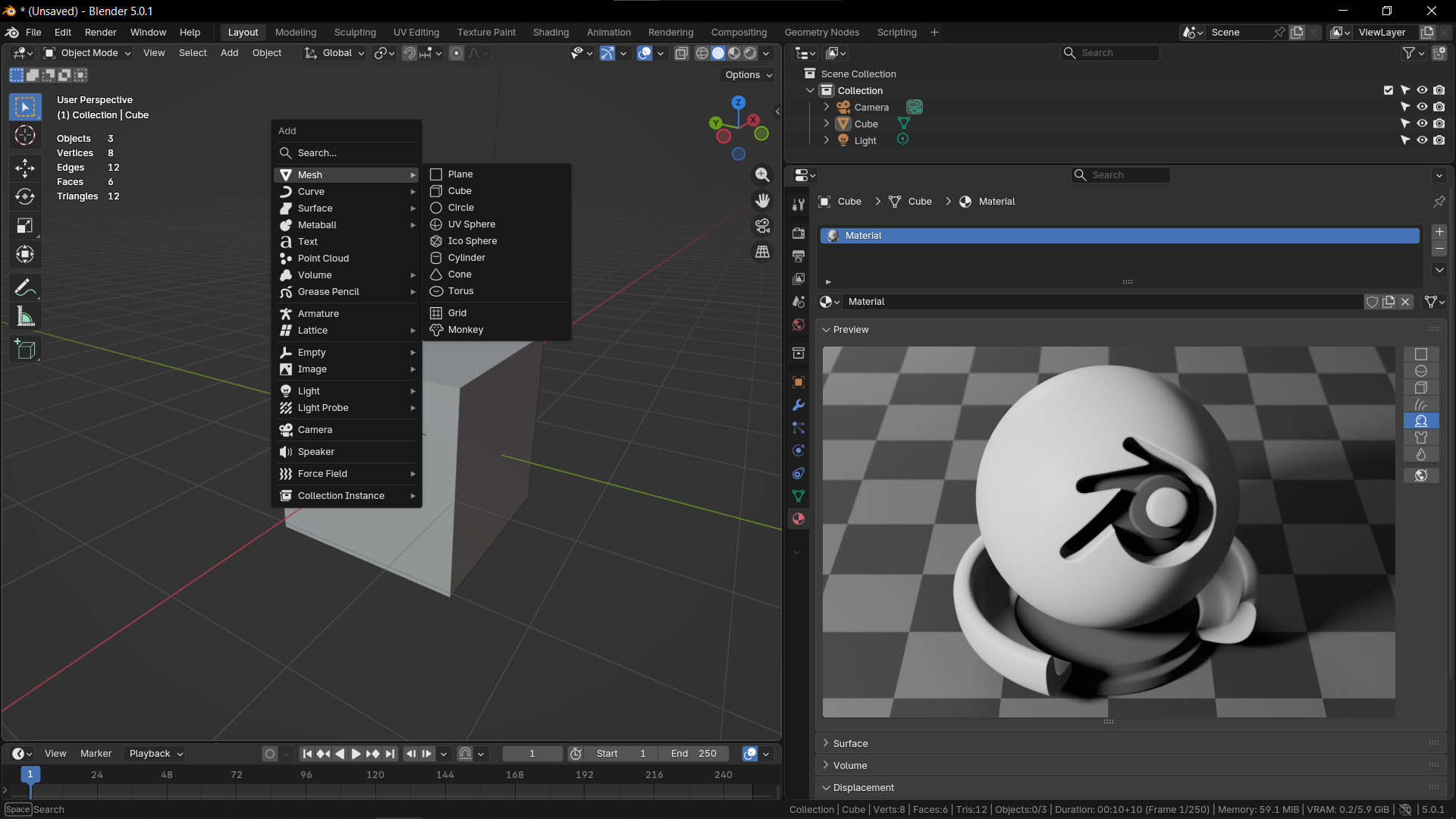The image size is (1456, 819).
Task: Select the Scale tool
Action: click(x=25, y=225)
